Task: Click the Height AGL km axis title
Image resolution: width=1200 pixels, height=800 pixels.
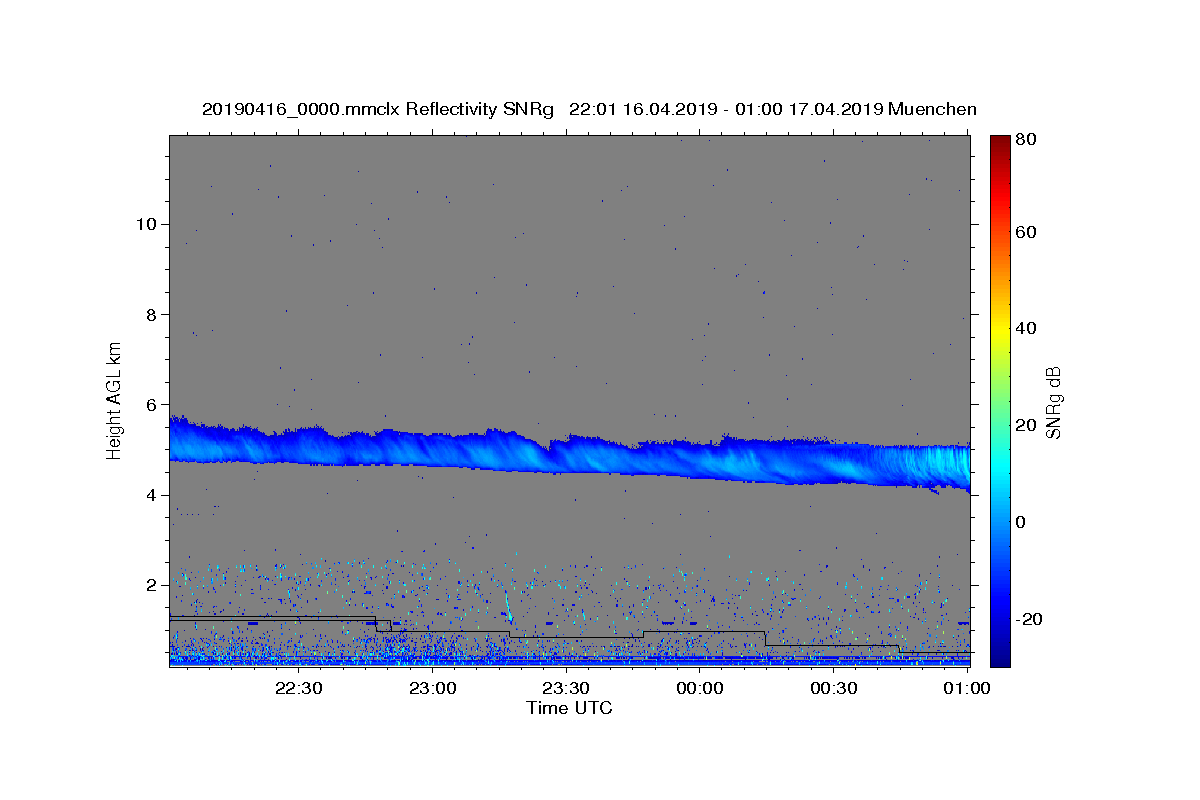Action: click(x=115, y=401)
